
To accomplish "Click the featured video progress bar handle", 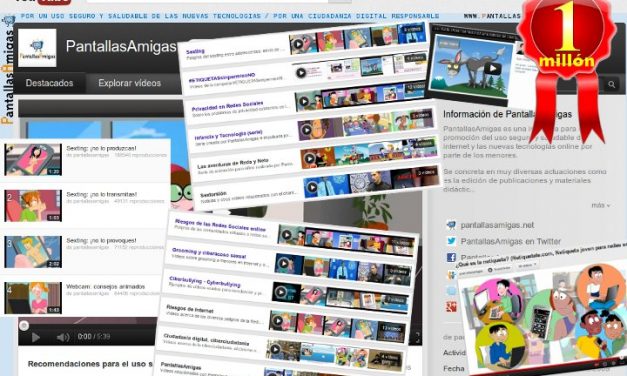I will point(24,326).
